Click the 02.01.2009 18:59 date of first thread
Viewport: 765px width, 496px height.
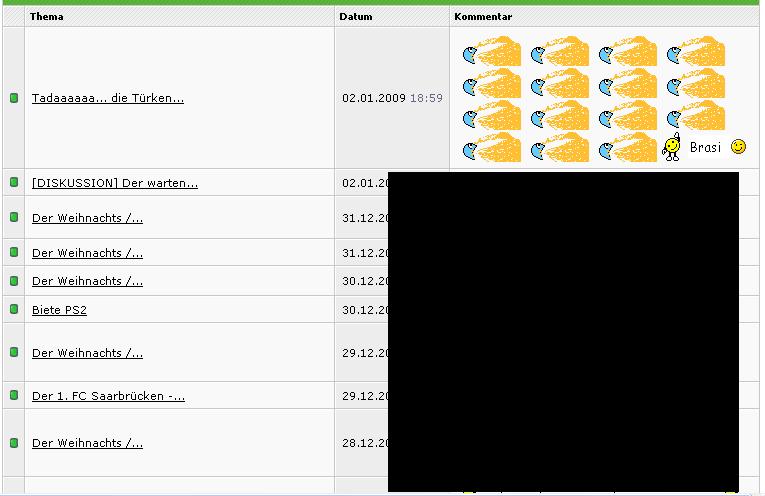tap(392, 98)
